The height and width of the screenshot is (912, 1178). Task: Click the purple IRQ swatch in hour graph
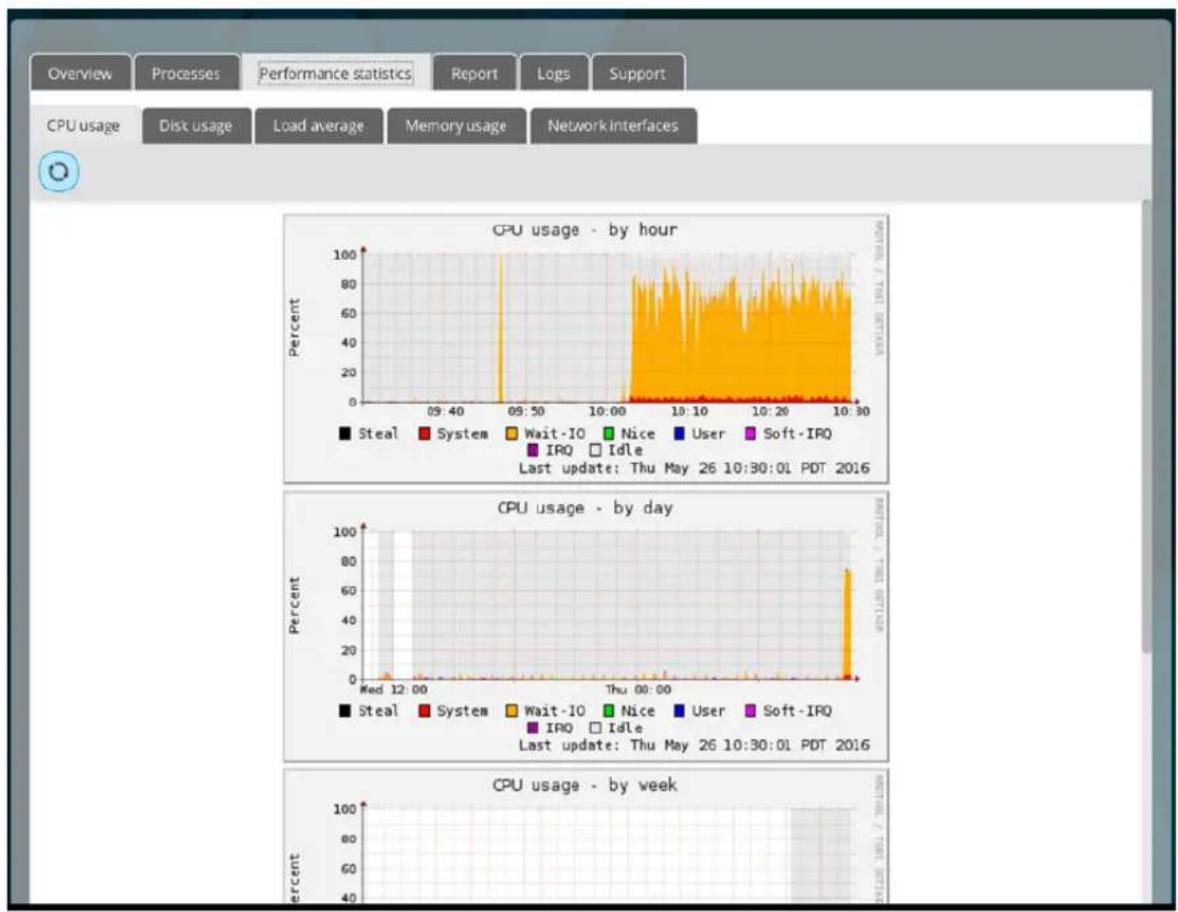pos(533,450)
